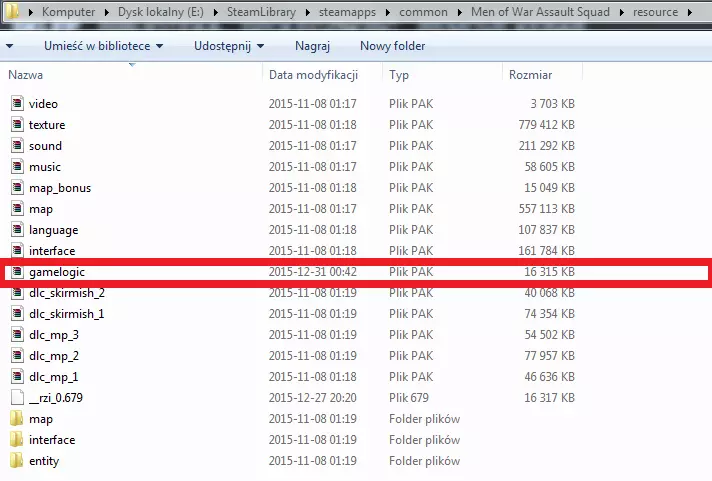Click the music PAK file icon
The image size is (712, 481).
(x=17, y=167)
